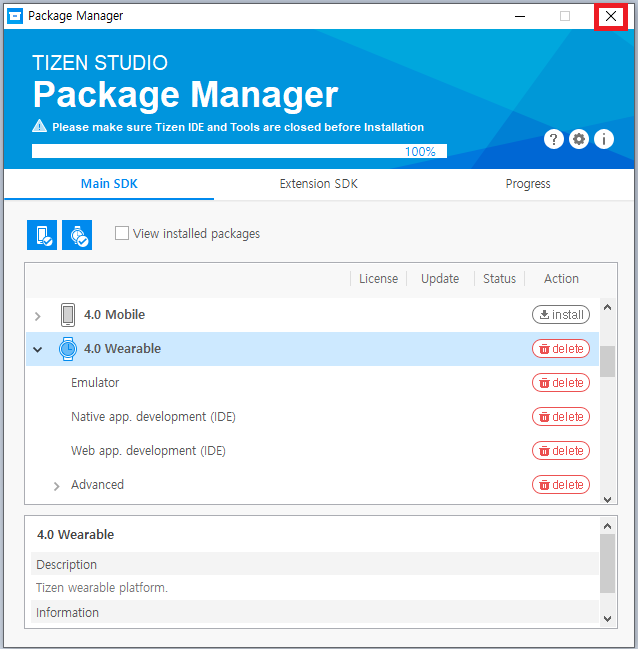This screenshot has height=649, width=638.
Task: Click the Description heading in details panel
Action: (x=66, y=565)
